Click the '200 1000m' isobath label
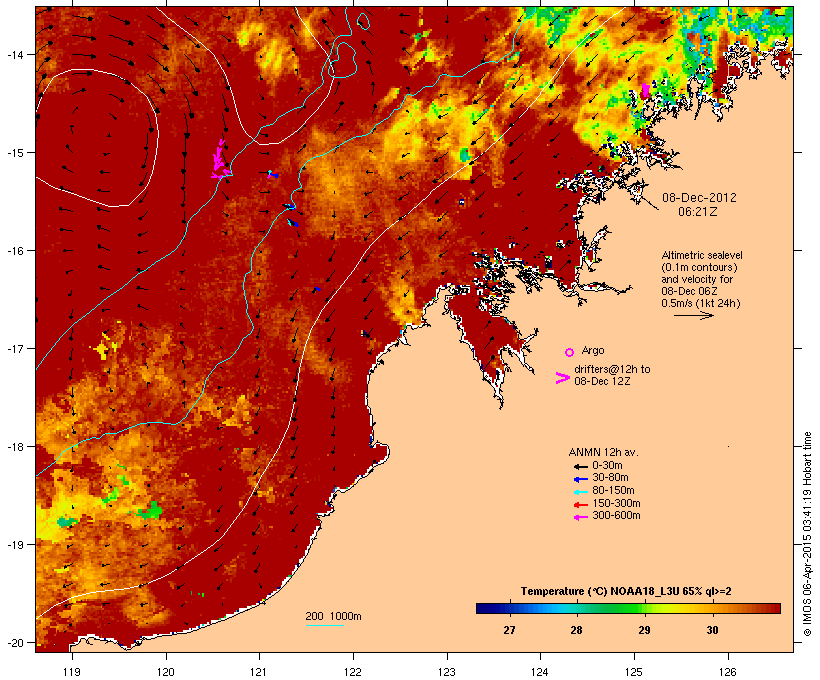 tap(333, 616)
